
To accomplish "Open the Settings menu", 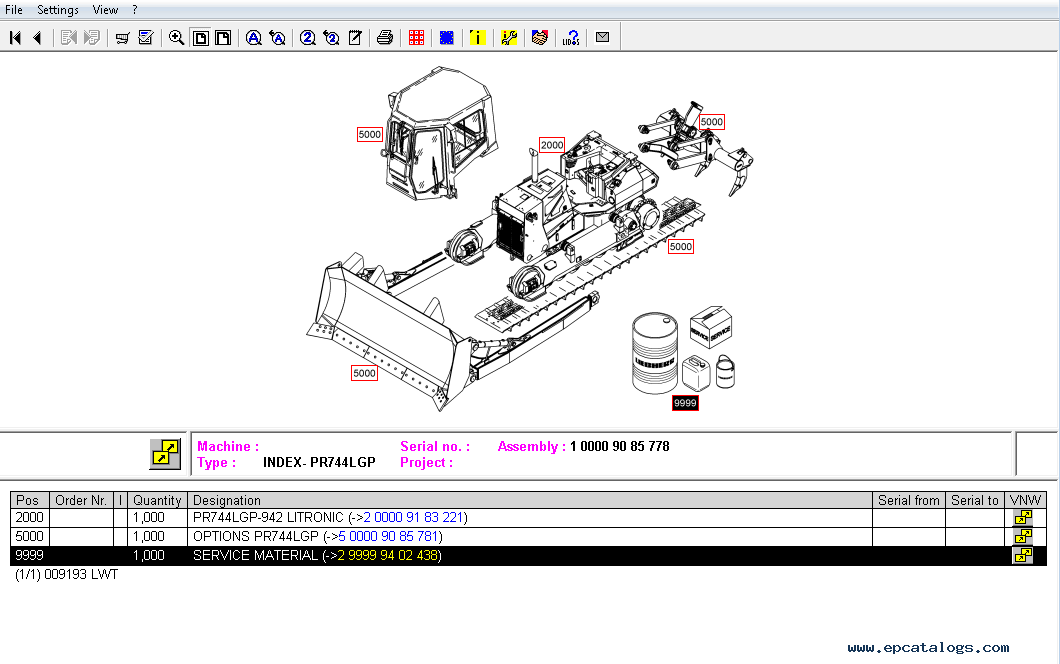I will coord(57,10).
